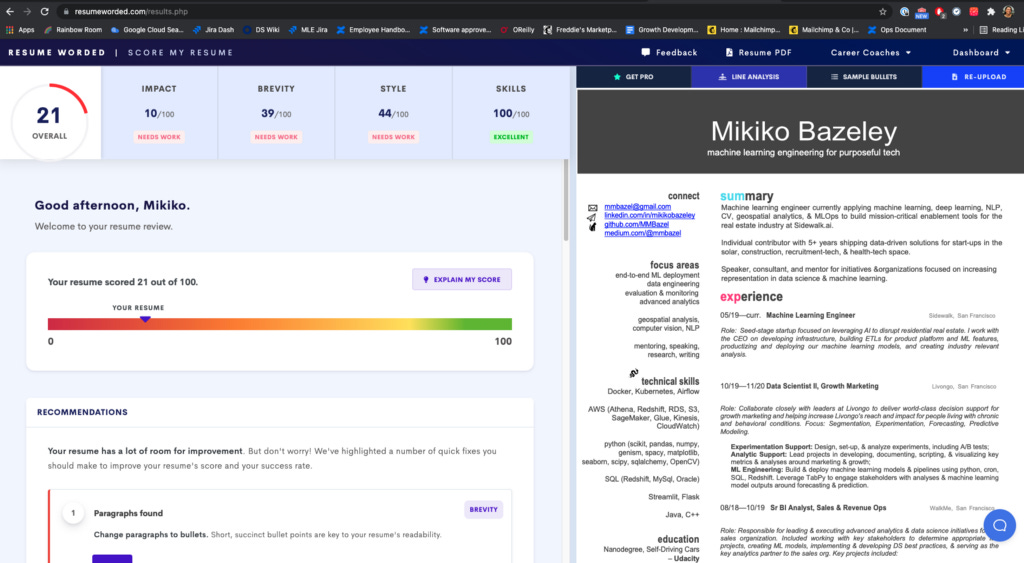Click the Feedback link in header
Screen dimensions: 1024x563
(669, 52)
